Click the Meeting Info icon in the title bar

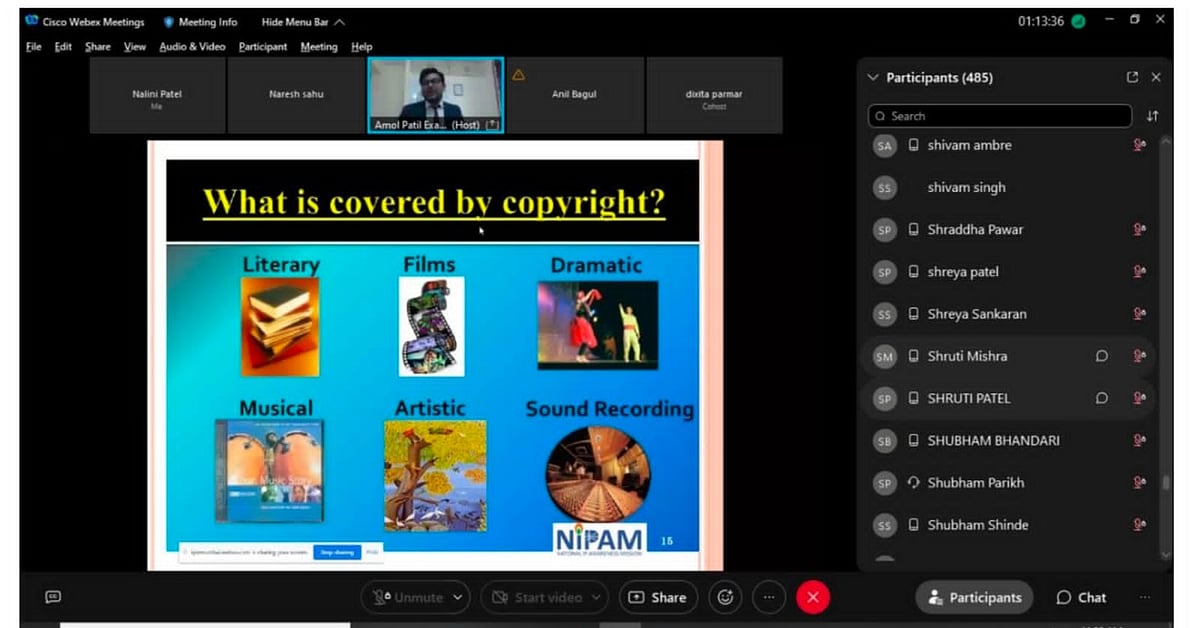click(169, 22)
